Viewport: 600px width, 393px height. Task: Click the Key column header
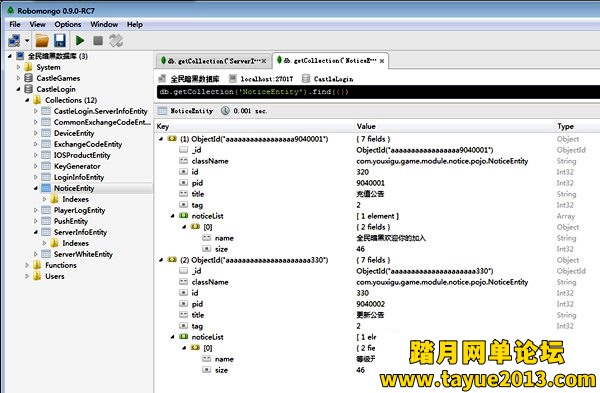(x=163, y=126)
